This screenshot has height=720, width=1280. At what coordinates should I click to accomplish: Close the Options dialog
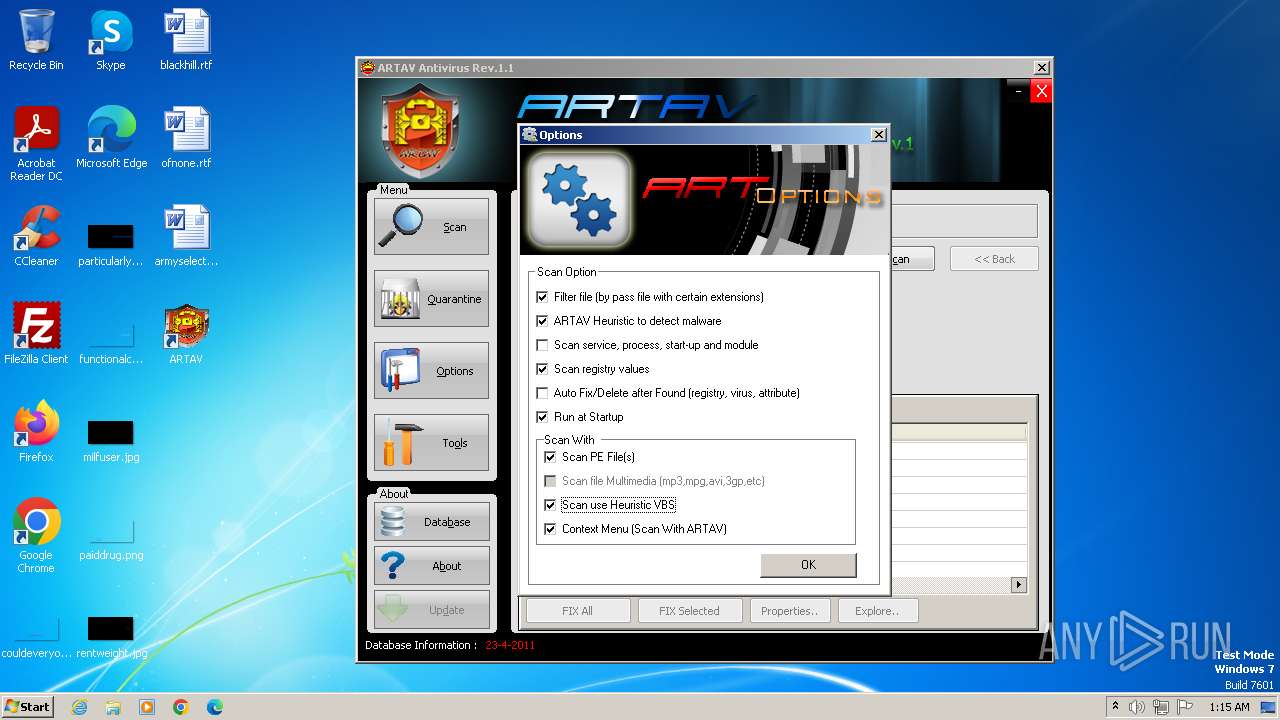tap(879, 135)
